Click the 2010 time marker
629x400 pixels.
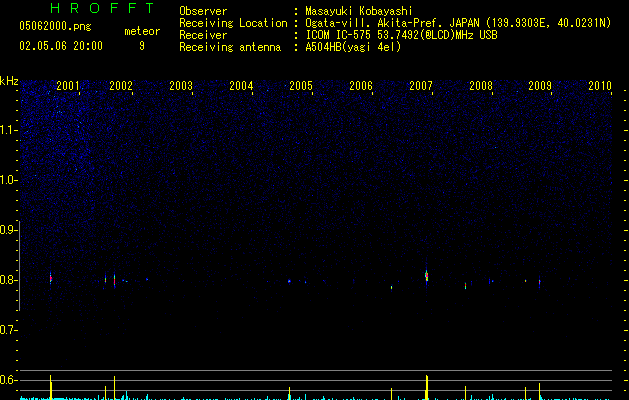(x=600, y=86)
